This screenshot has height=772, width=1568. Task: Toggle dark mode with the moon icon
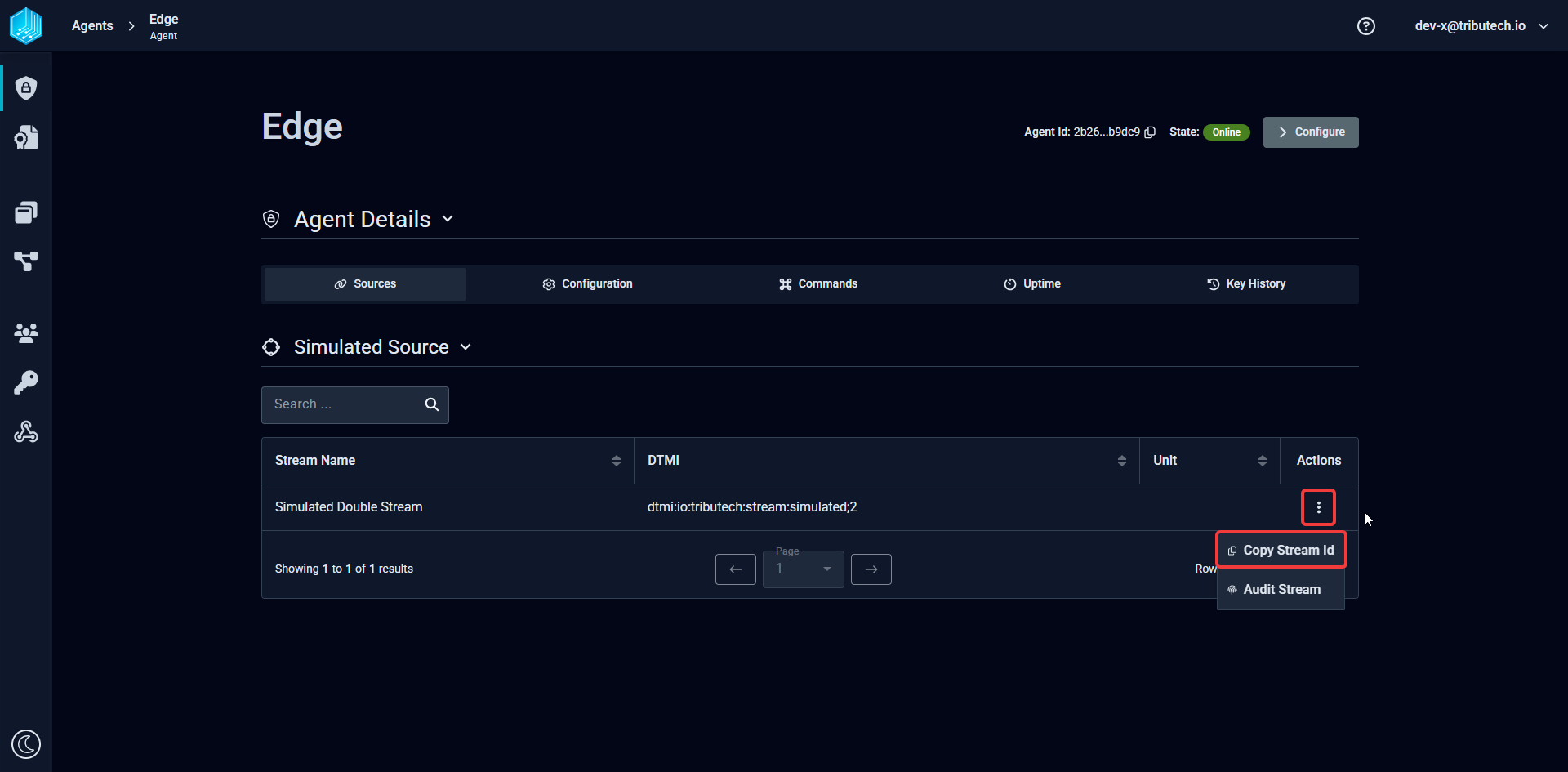coord(26,744)
